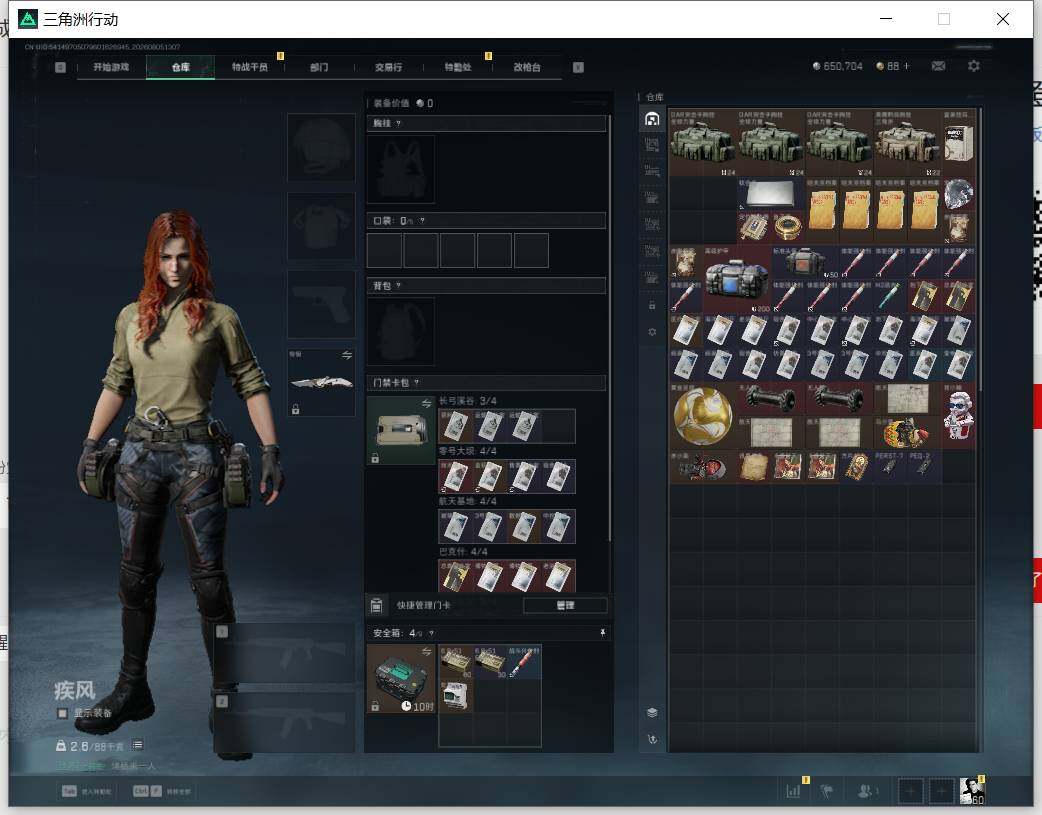Click the 650,704 currency balance
This screenshot has width=1042, height=815.
(x=837, y=66)
